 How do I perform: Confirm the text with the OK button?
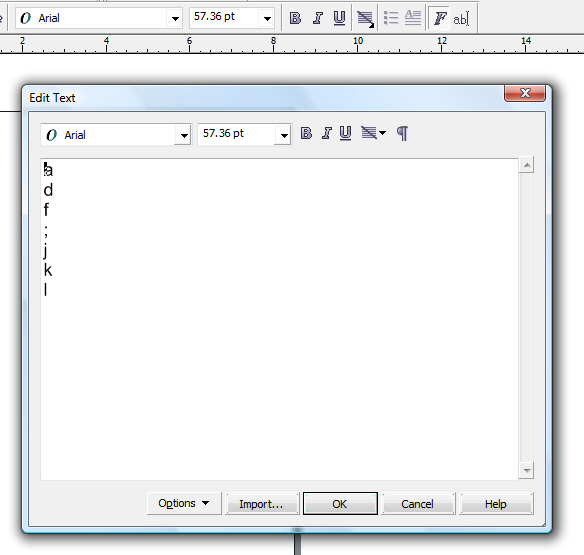tap(340, 504)
